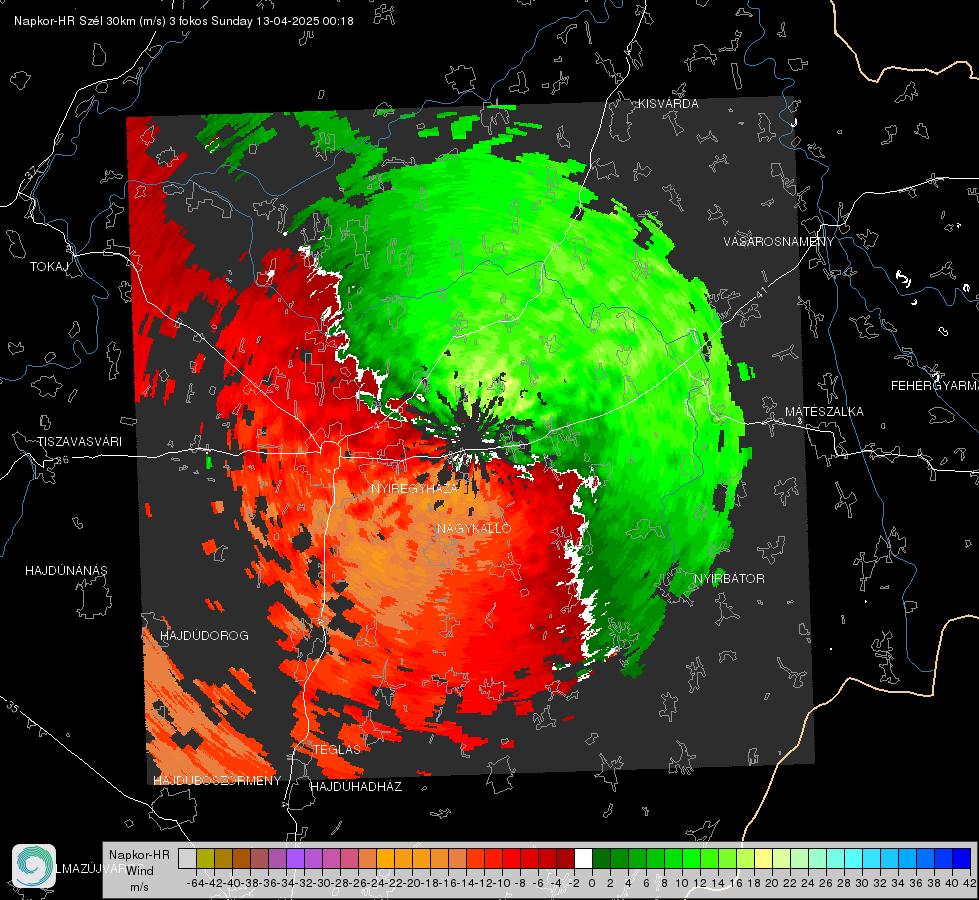Click the NAGYKÁLLÓ label on radar
The height and width of the screenshot is (900, 979).
pos(474,528)
